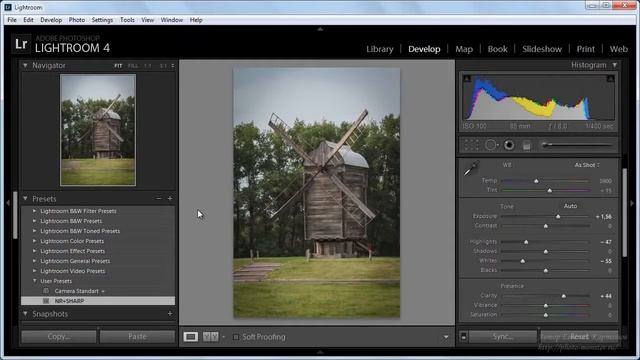Image resolution: width=640 pixels, height=360 pixels.
Task: Open the File menu
Action: (12, 20)
